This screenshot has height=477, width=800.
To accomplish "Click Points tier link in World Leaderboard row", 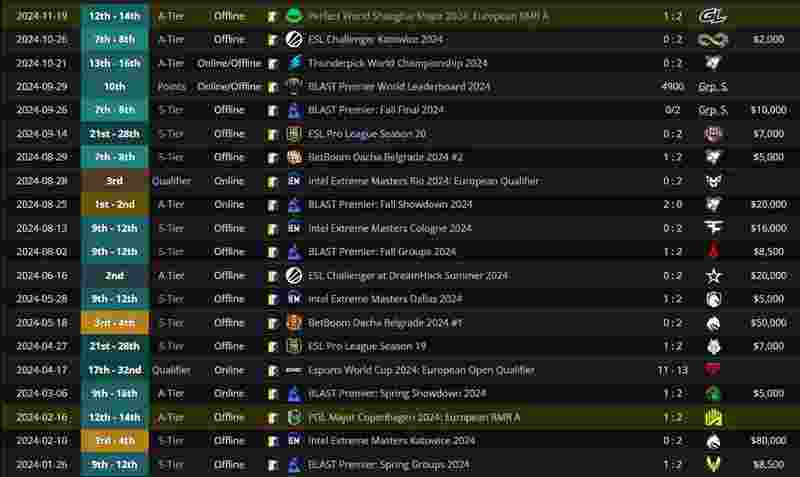I will point(171,86).
